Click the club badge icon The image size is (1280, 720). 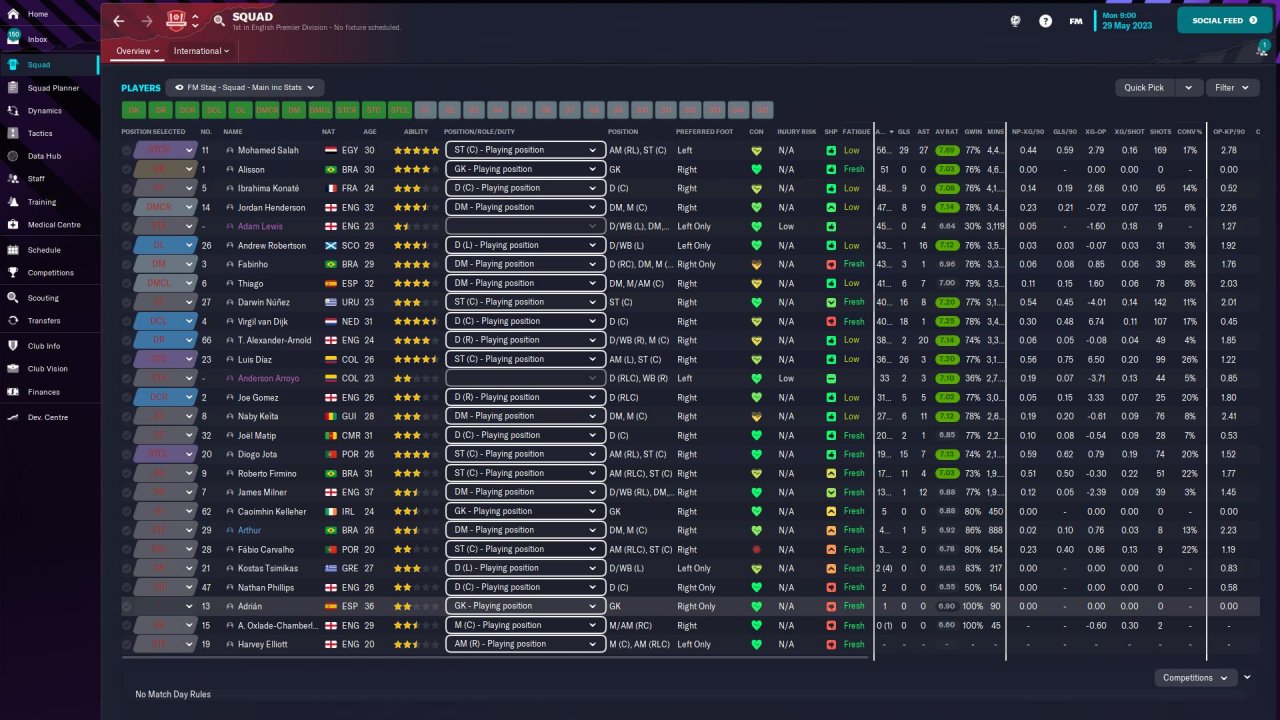tap(177, 20)
